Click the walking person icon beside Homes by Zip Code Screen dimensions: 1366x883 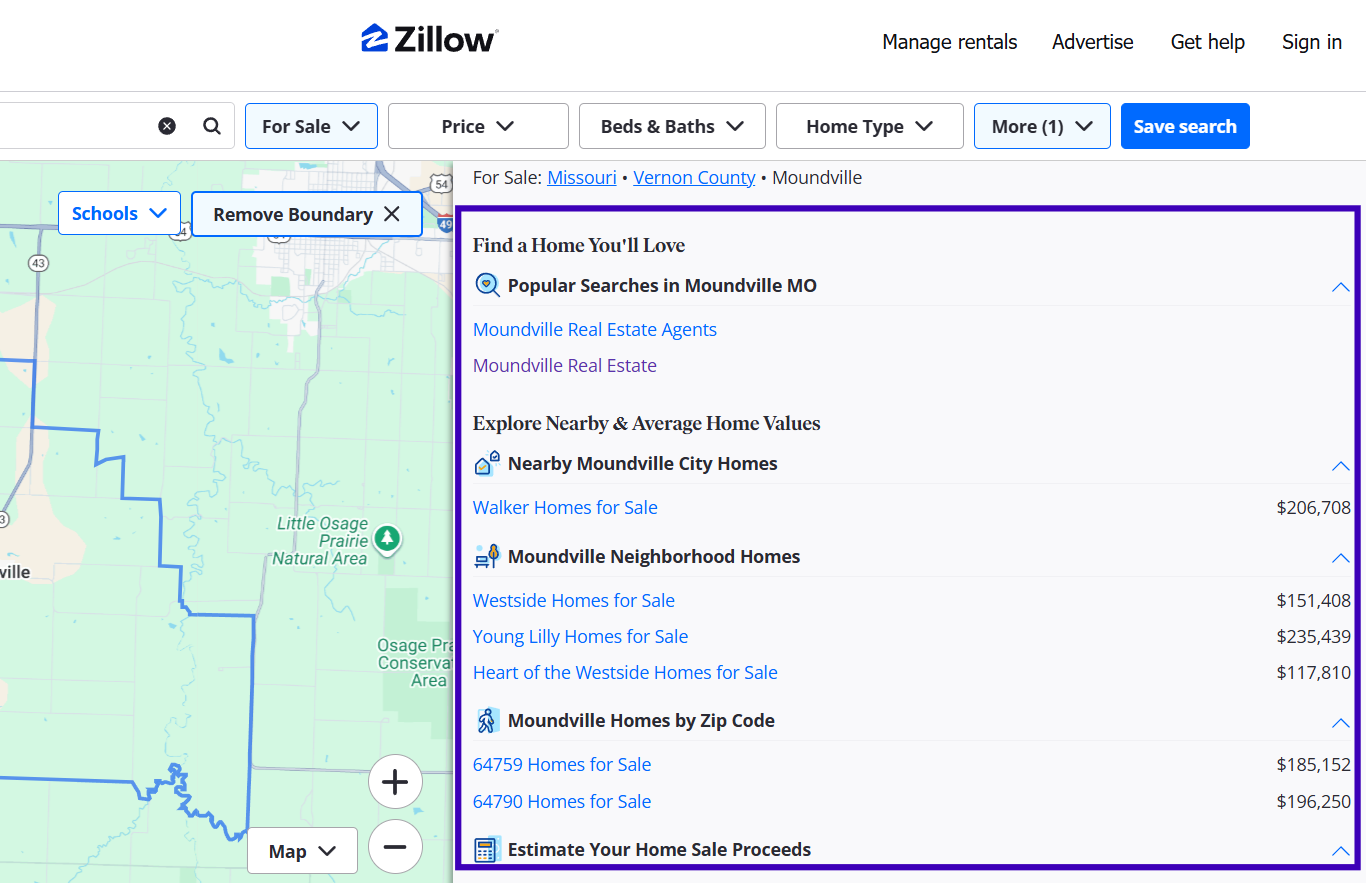point(487,720)
